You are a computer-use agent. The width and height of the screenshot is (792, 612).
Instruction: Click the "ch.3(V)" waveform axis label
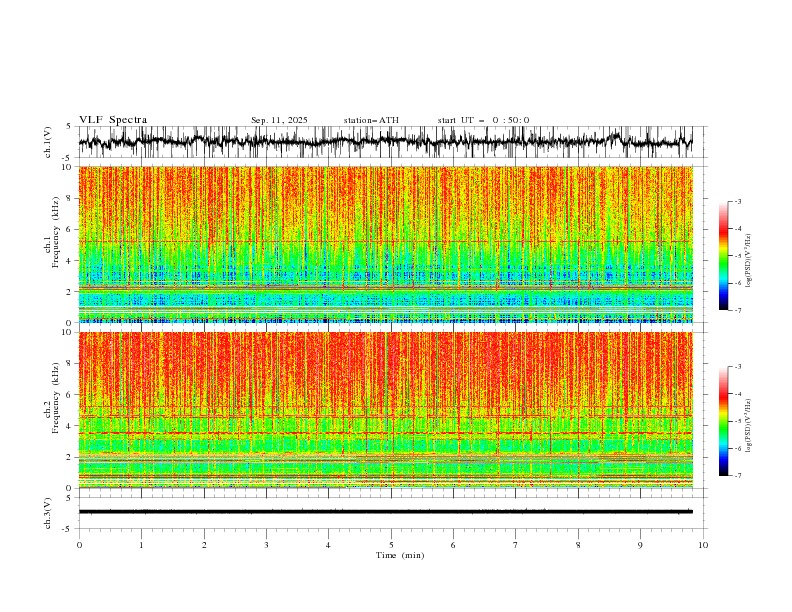pos(48,513)
